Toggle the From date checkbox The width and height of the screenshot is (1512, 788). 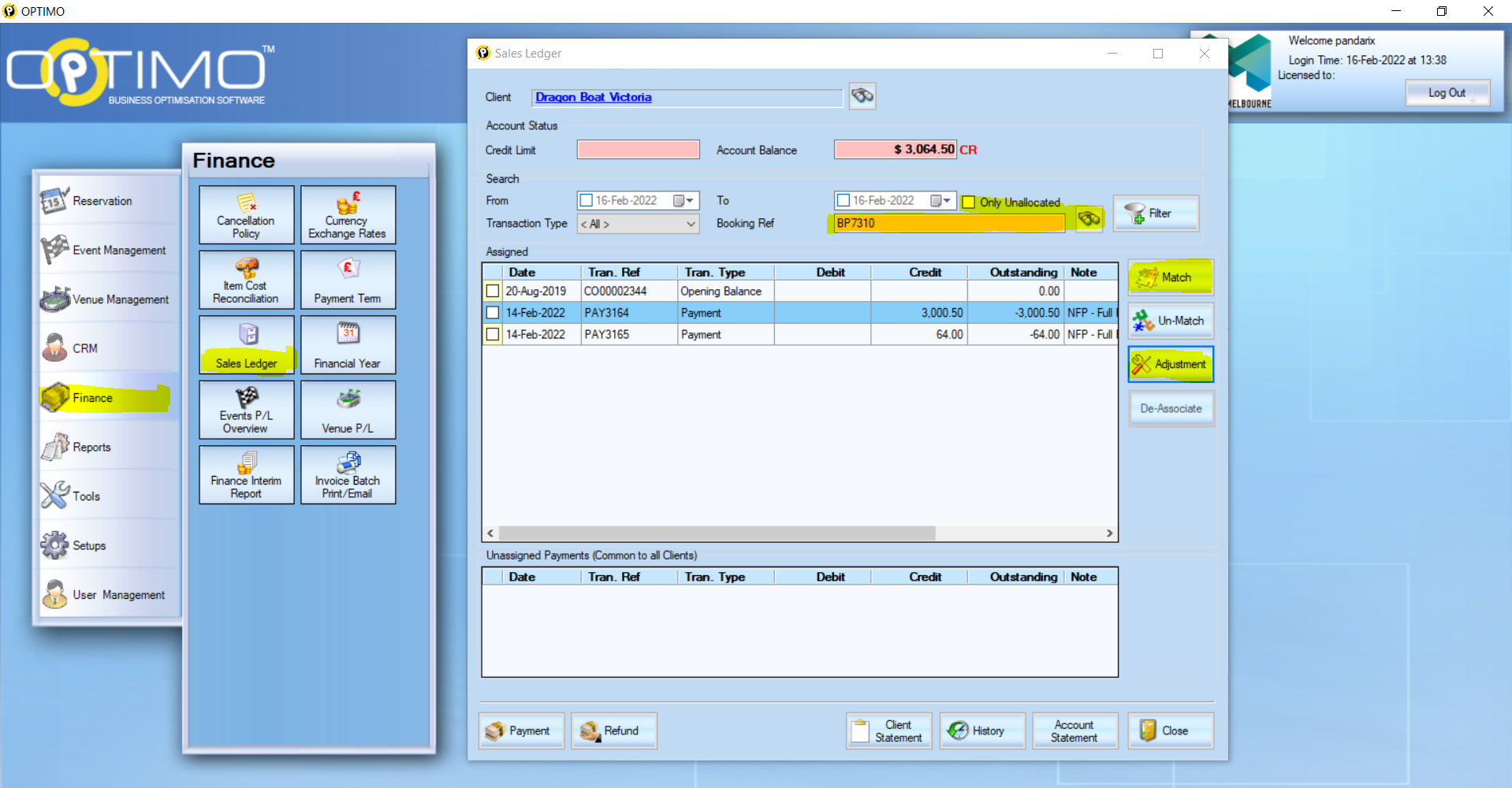(x=587, y=200)
